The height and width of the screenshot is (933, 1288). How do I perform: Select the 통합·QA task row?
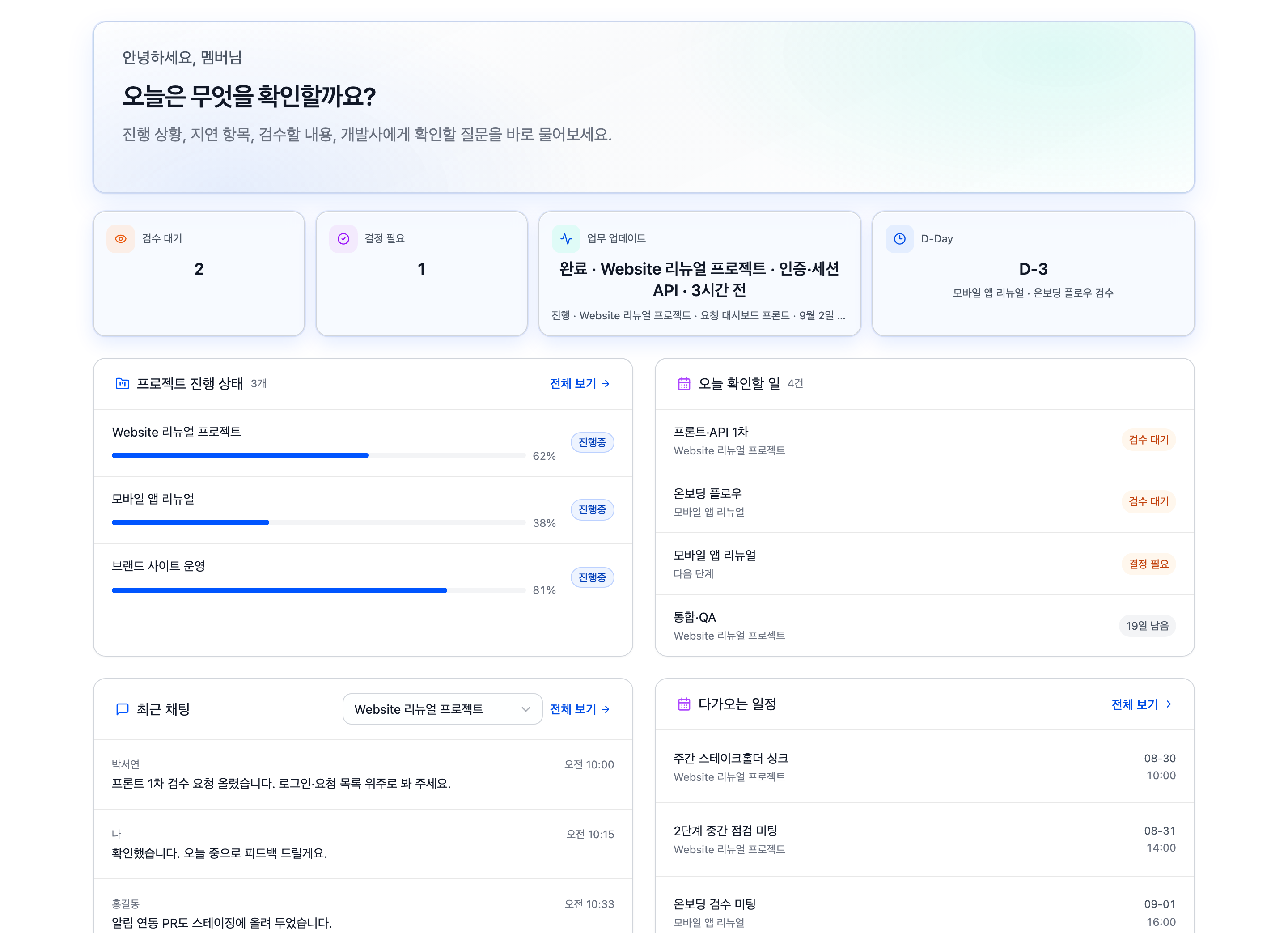tap(924, 625)
